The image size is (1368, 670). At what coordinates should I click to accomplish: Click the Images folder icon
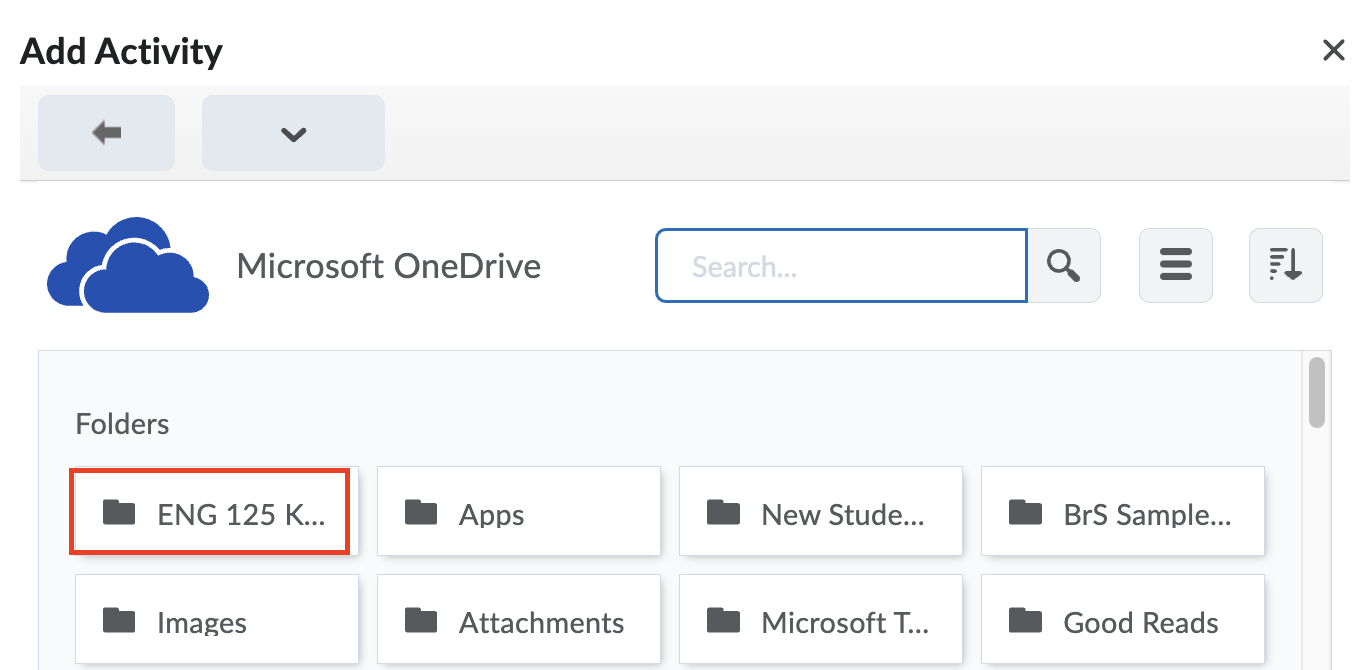tap(119, 621)
